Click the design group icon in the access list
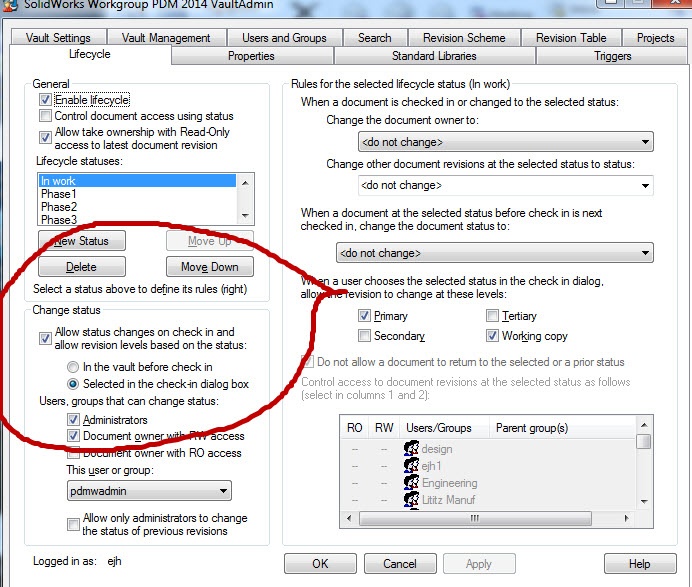 click(411, 448)
